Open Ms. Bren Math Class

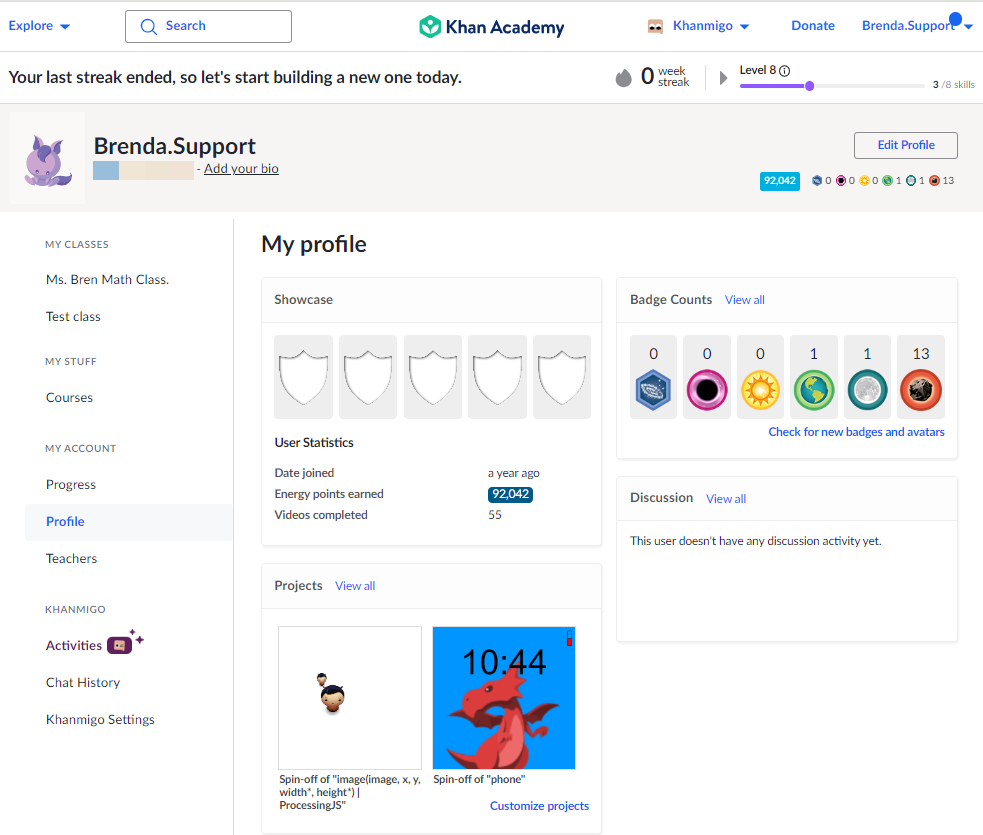[x=107, y=280]
